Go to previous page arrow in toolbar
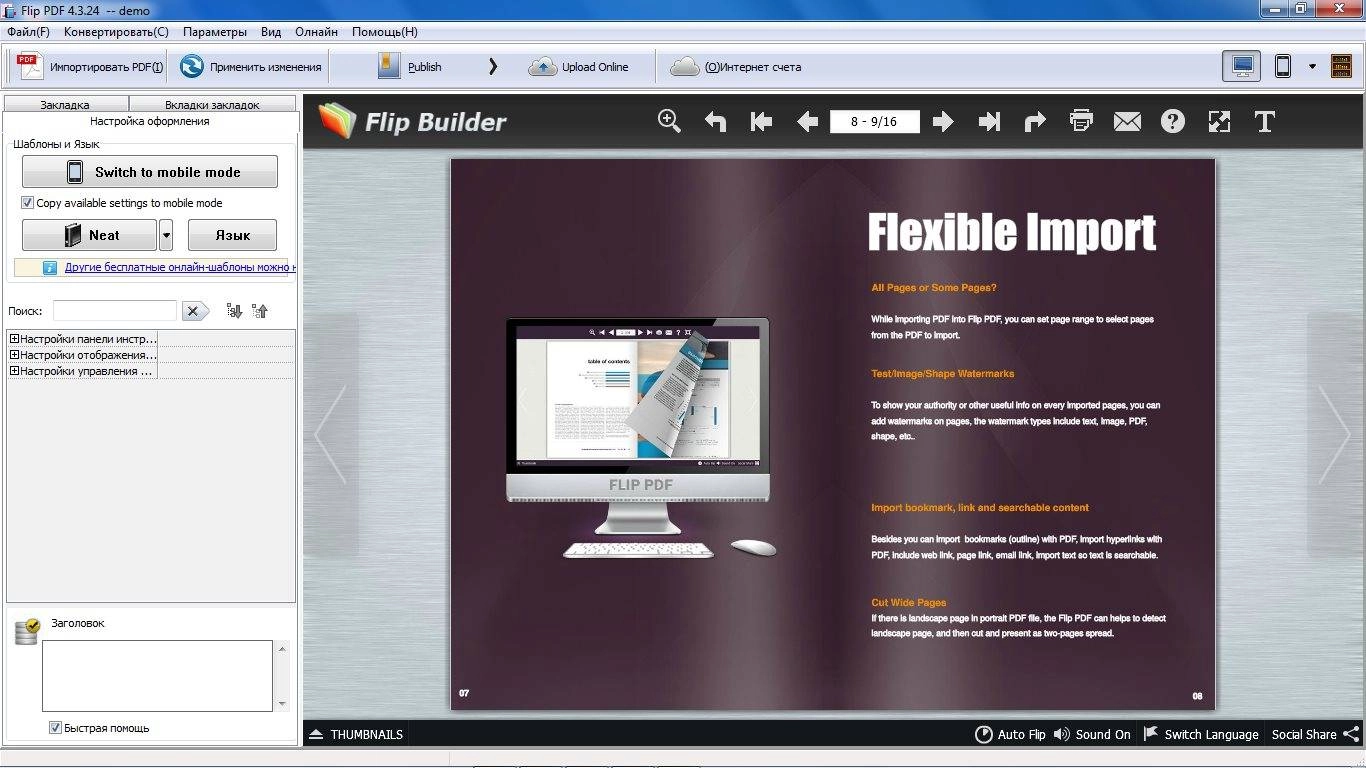The height and width of the screenshot is (768, 1366). (807, 122)
